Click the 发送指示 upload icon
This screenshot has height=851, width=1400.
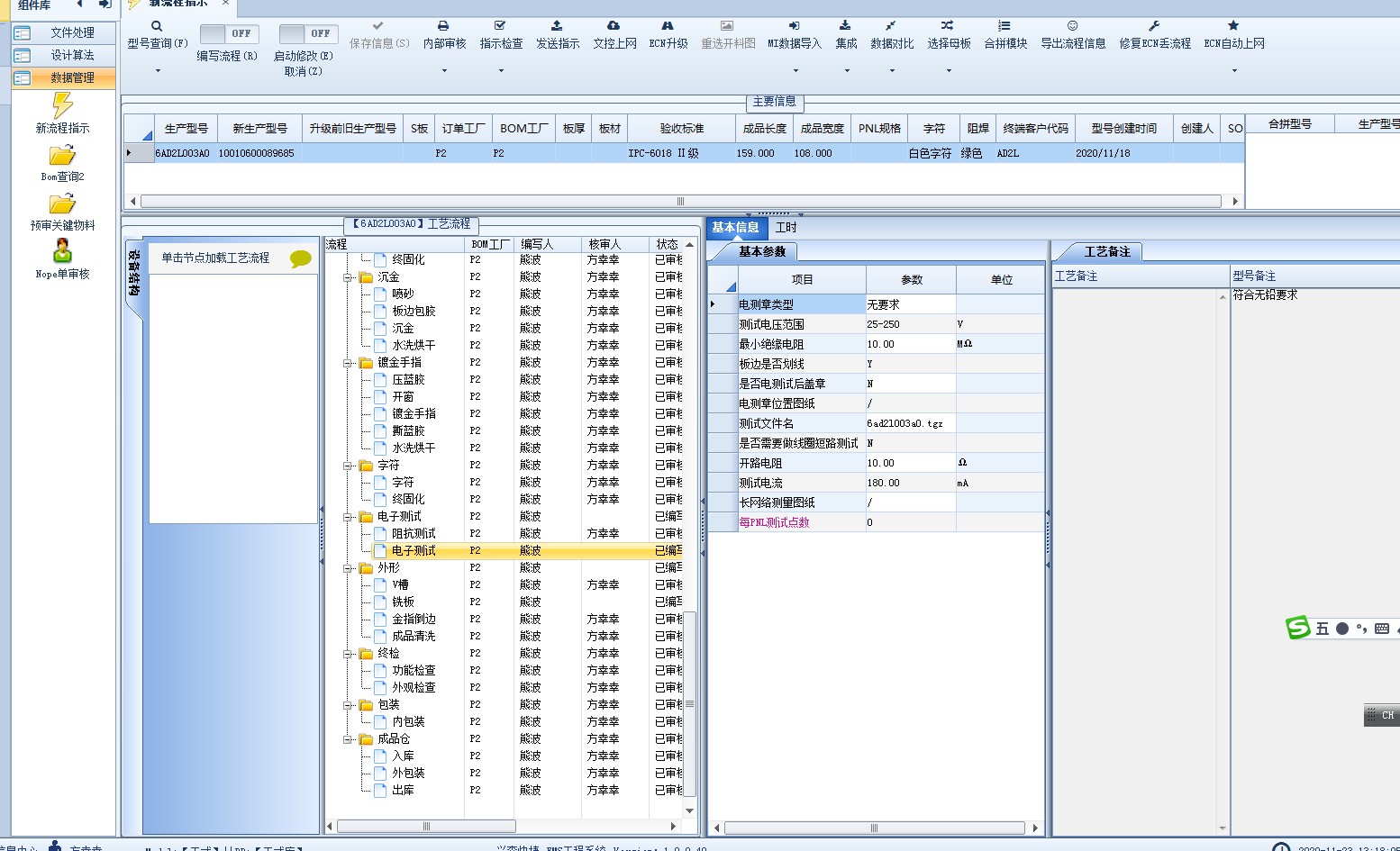coord(557,26)
